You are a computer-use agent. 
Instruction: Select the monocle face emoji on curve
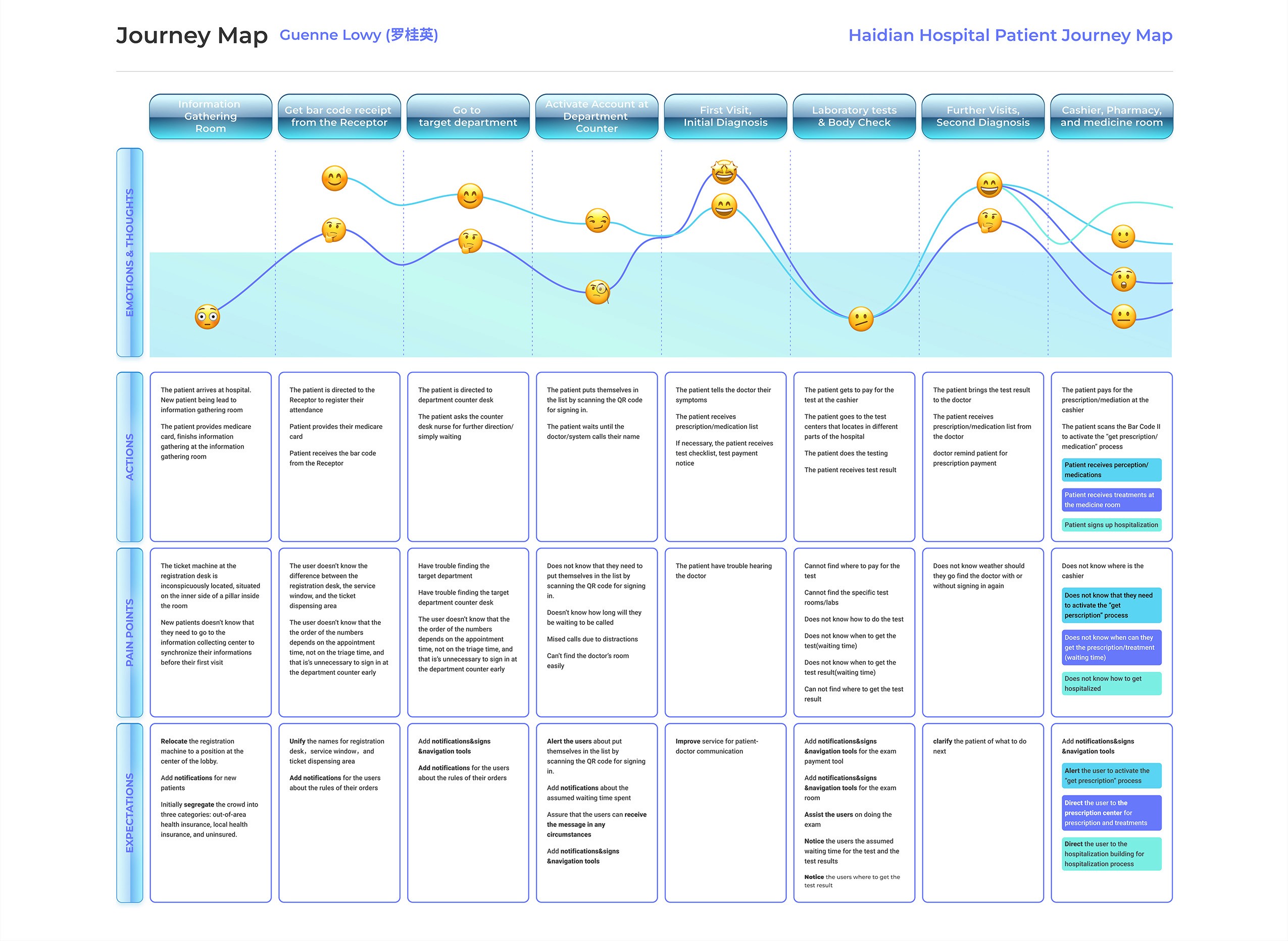[598, 291]
